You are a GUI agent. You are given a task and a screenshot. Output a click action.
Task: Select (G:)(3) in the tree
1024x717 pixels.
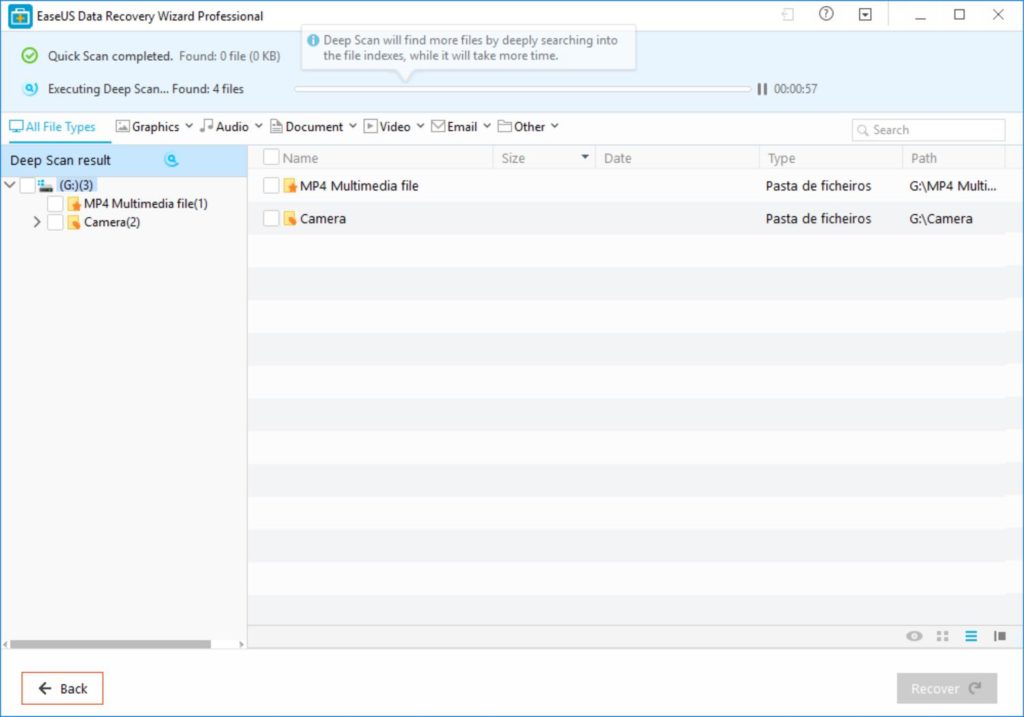(76, 185)
